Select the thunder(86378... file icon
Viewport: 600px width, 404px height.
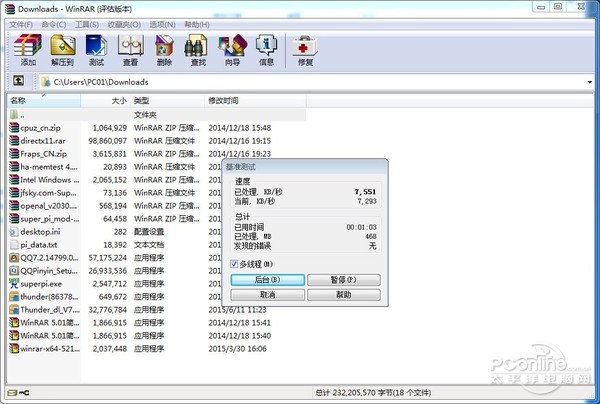point(14,296)
